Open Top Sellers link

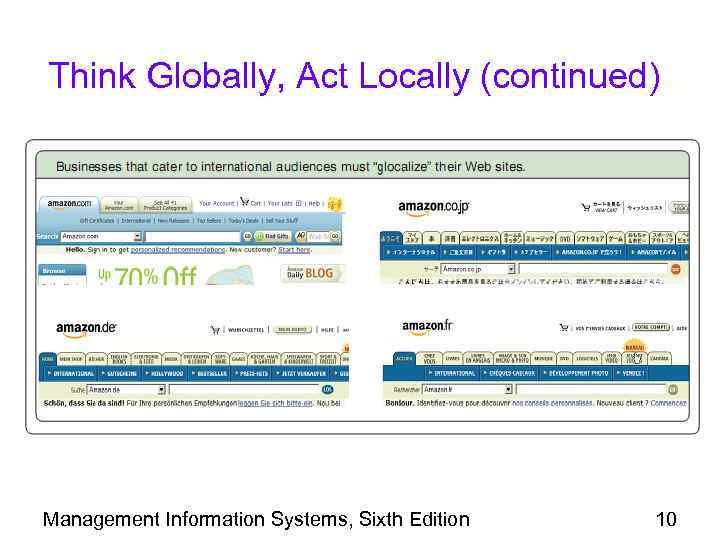click(x=209, y=220)
